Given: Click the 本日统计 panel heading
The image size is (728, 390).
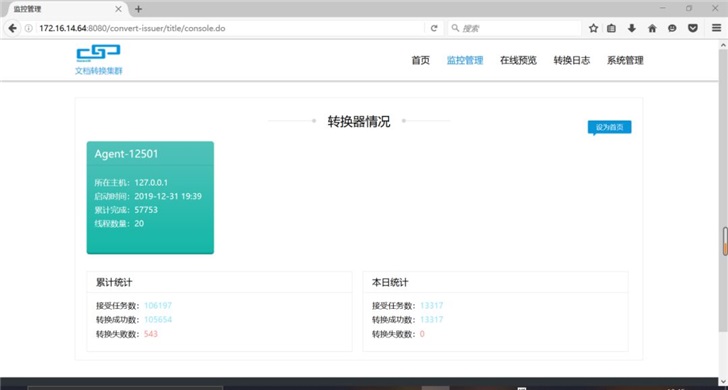Looking at the screenshot, I should pos(390,282).
